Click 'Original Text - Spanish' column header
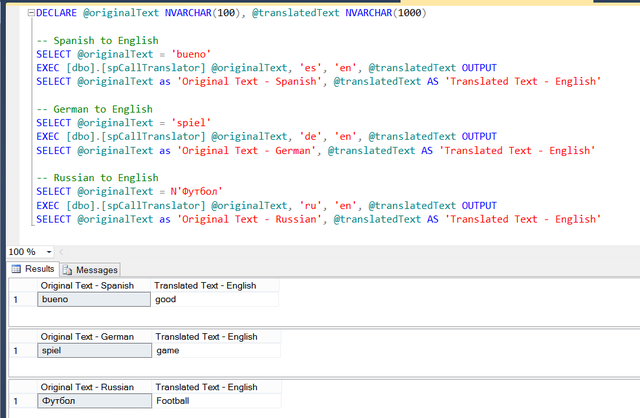640x418 pixels. click(x=94, y=286)
